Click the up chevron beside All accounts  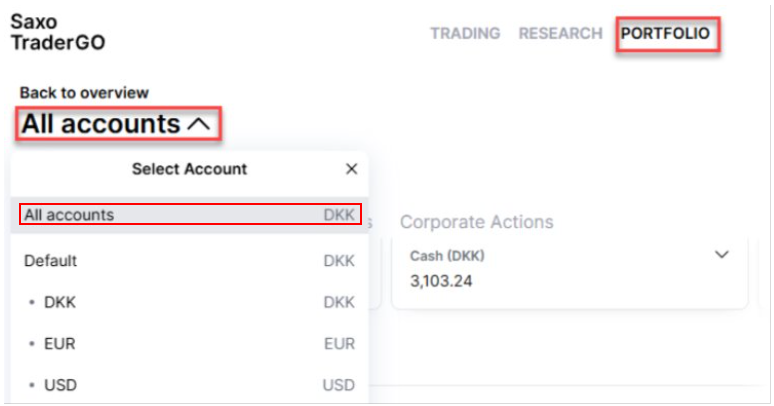coord(199,125)
